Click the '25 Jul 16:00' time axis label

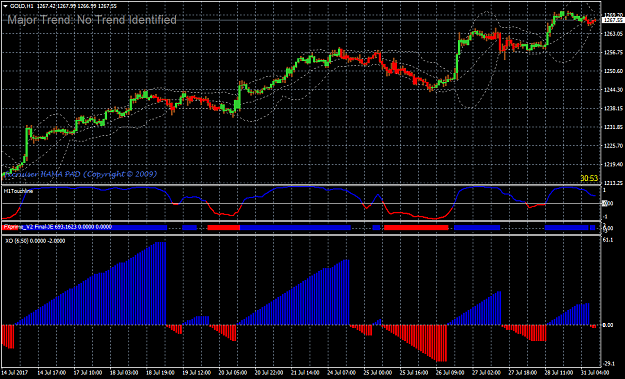[415, 373]
